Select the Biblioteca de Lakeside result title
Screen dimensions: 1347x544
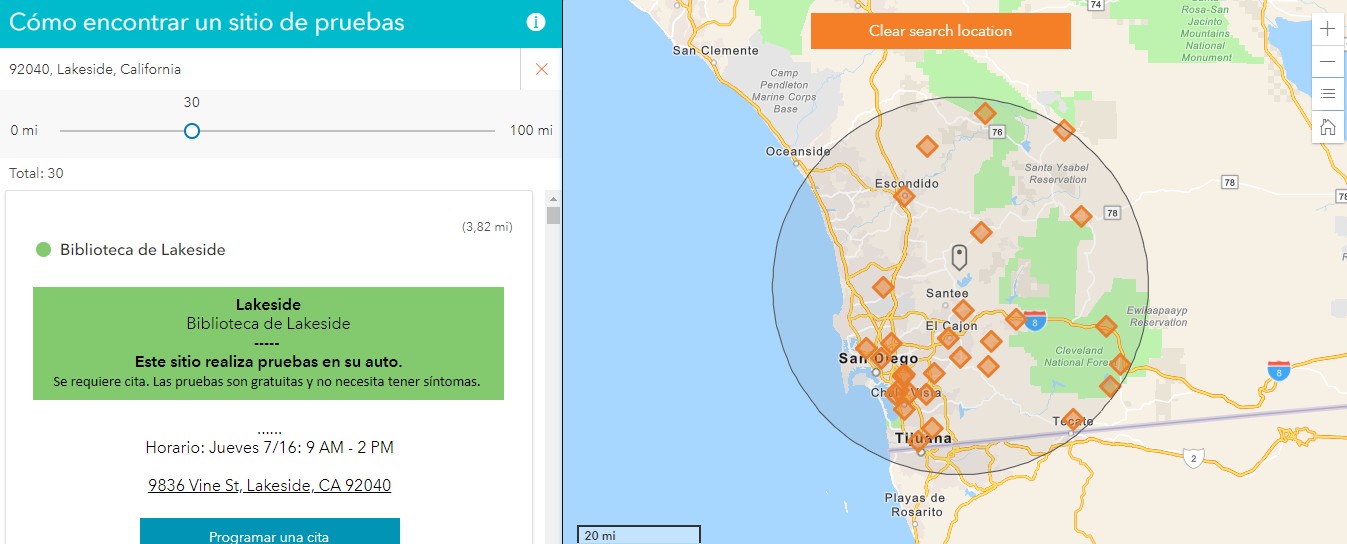(142, 250)
